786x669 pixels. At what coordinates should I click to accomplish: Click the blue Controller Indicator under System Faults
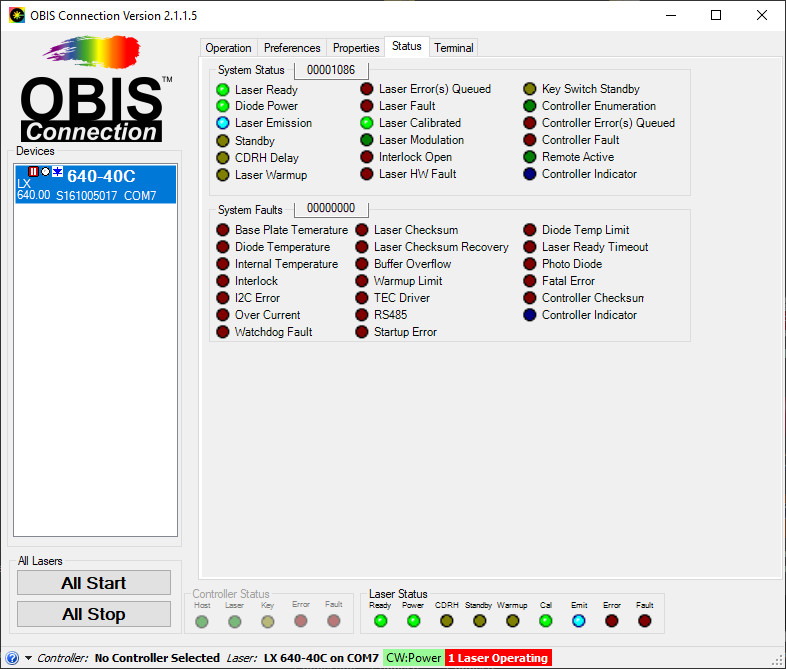(530, 316)
